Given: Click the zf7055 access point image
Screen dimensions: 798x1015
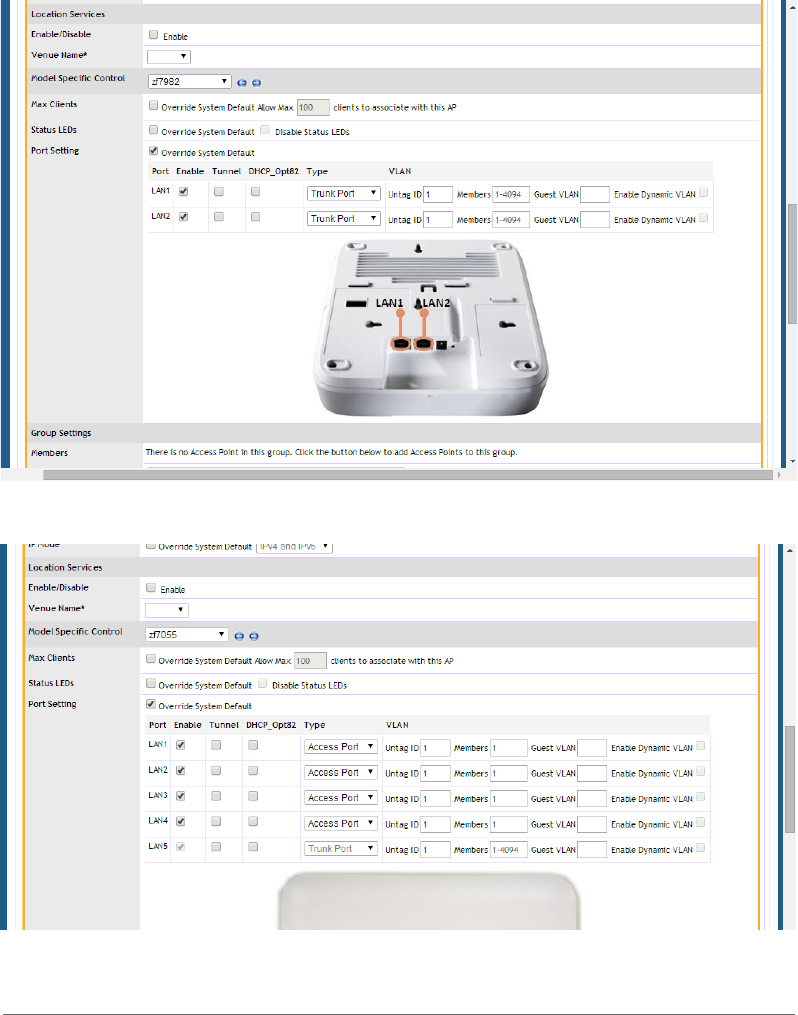Looking at the screenshot, I should point(429,902).
